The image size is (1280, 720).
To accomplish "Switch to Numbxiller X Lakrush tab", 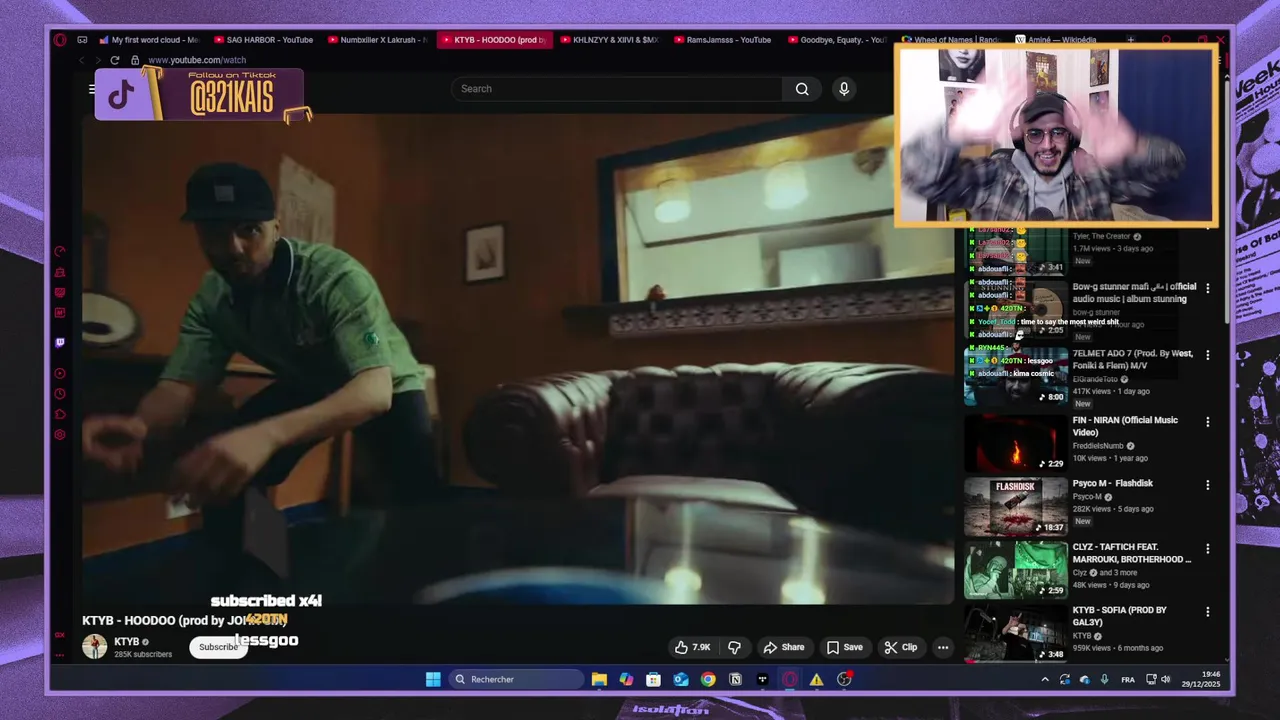I will click(378, 40).
